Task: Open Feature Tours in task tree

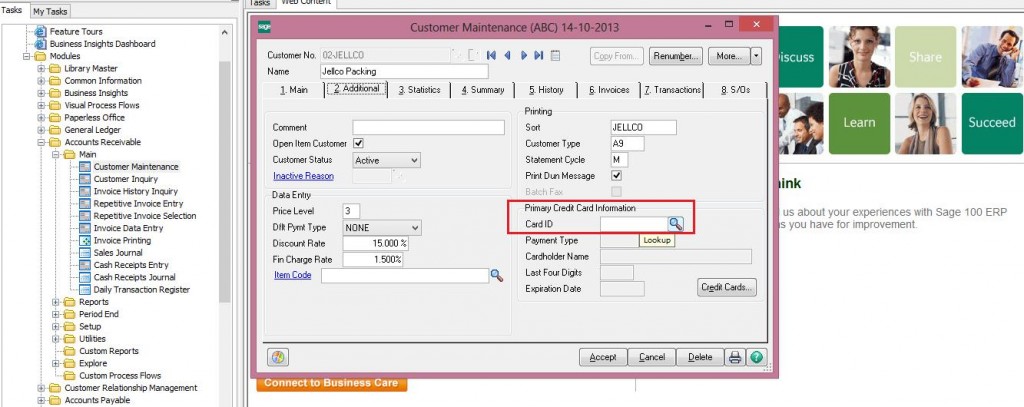Action: [x=76, y=31]
